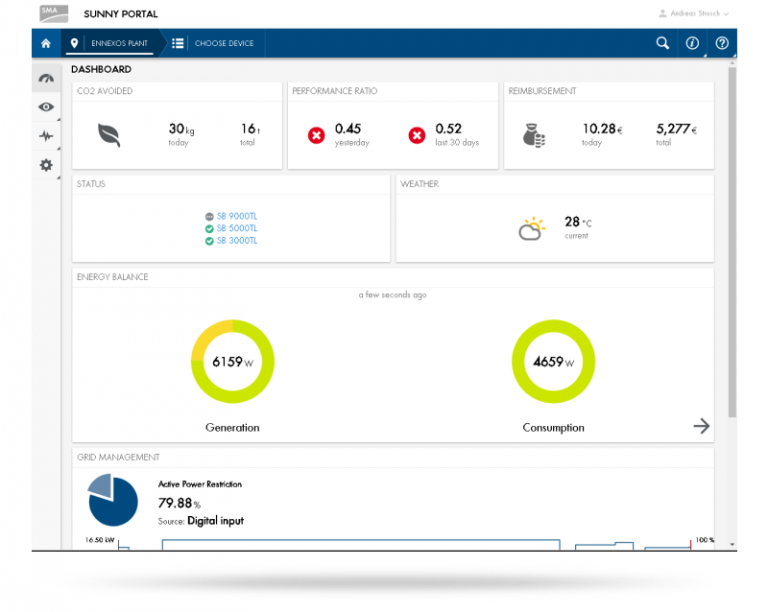Open the SB 3000TL device link

(x=237, y=240)
